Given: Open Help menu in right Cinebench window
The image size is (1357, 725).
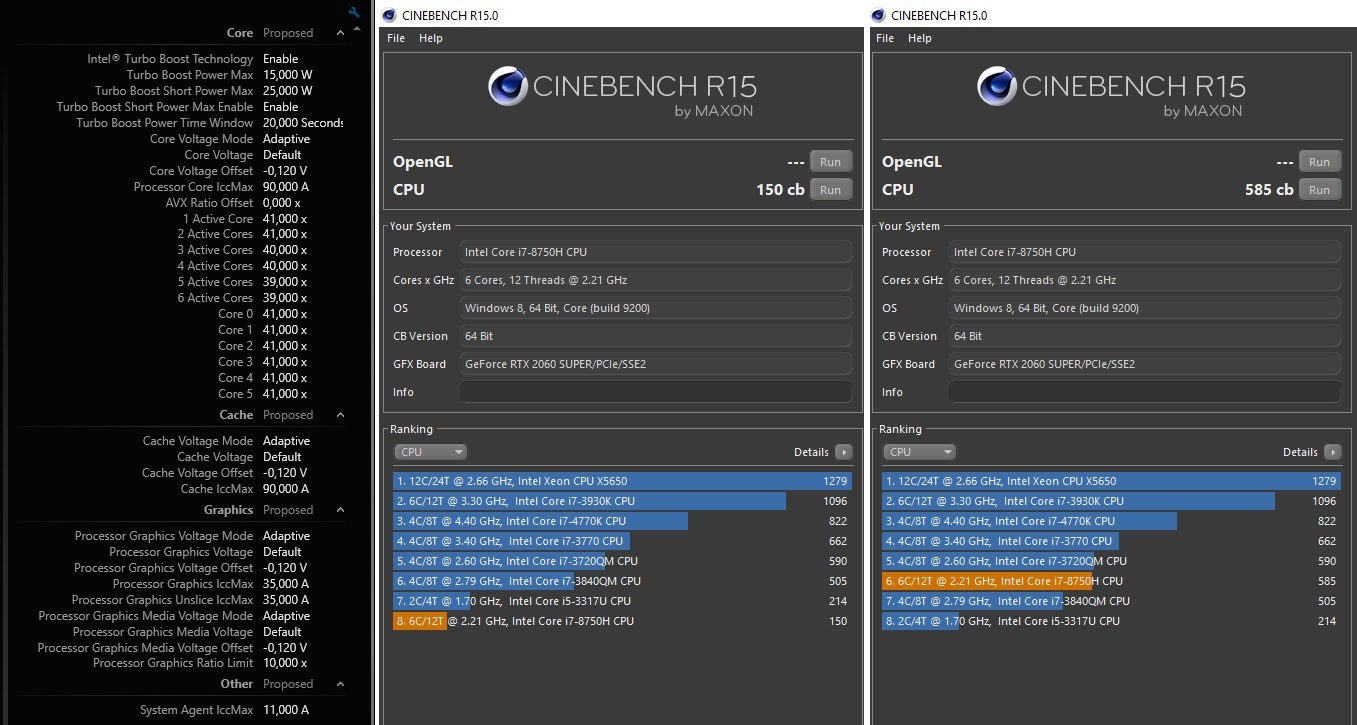Looking at the screenshot, I should click(x=920, y=38).
